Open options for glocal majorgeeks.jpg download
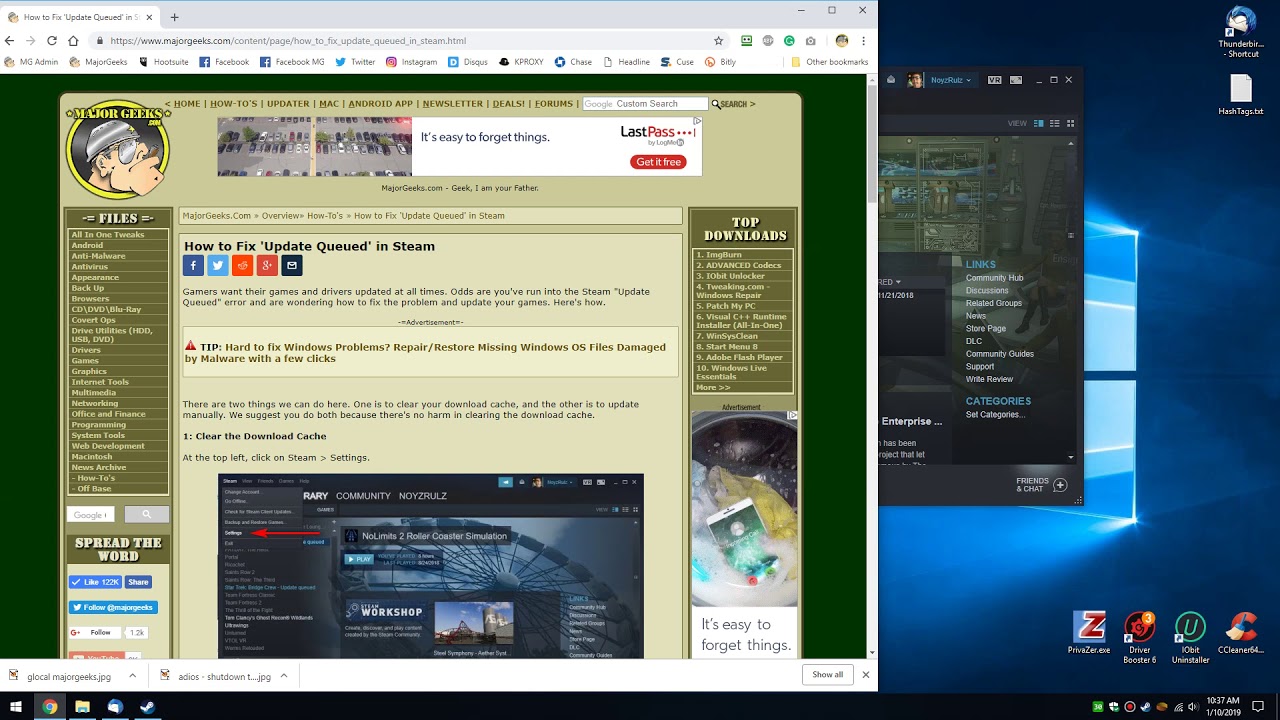Screen dimensions: 1280x720 click(x=132, y=676)
